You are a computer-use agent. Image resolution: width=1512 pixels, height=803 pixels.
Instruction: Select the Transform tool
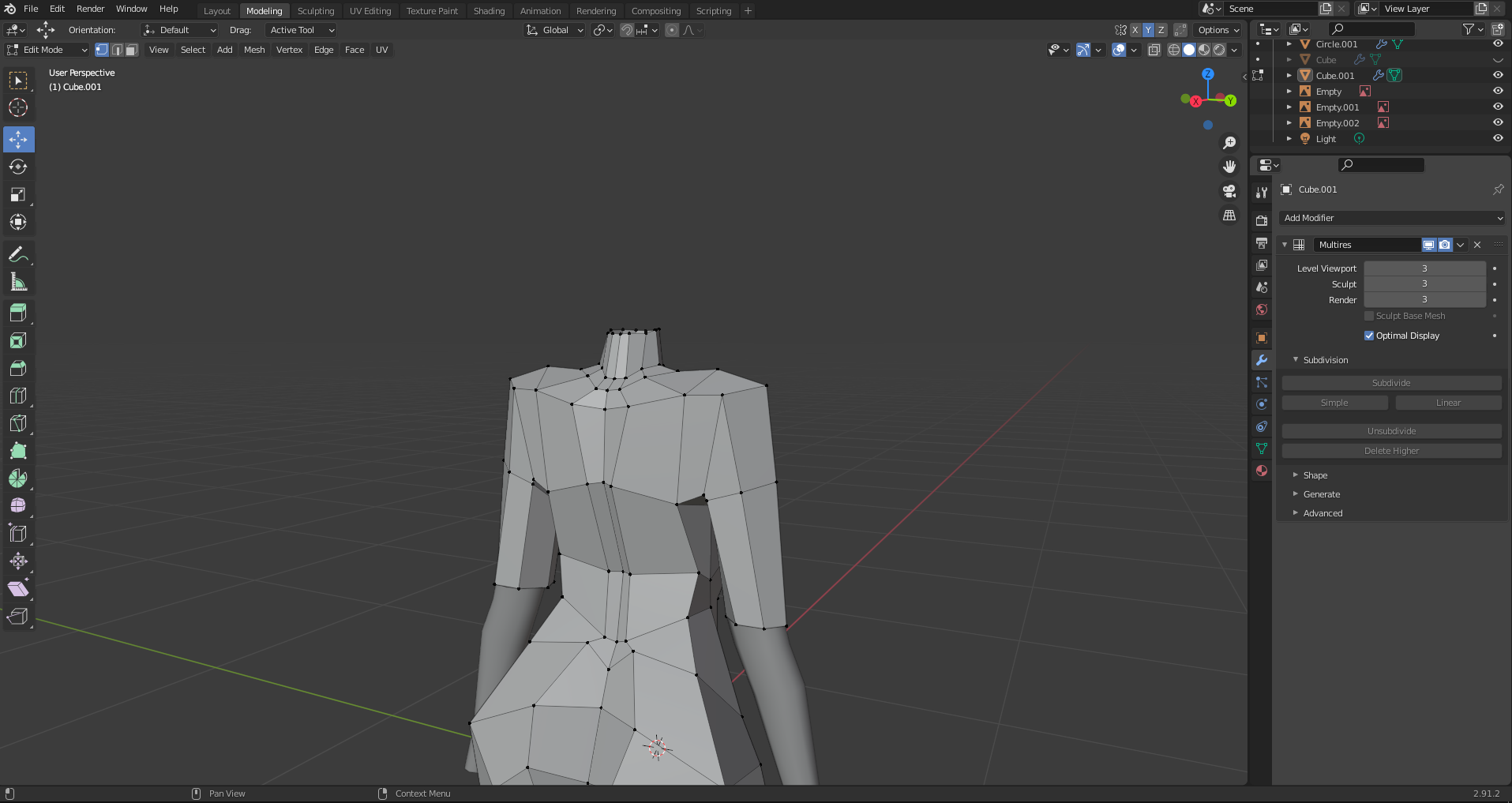click(x=18, y=222)
